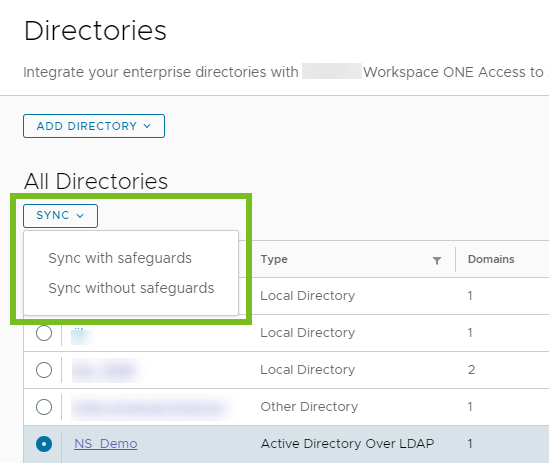The image size is (549, 463).
Task: Click the All Directories heading
Action: click(x=96, y=181)
